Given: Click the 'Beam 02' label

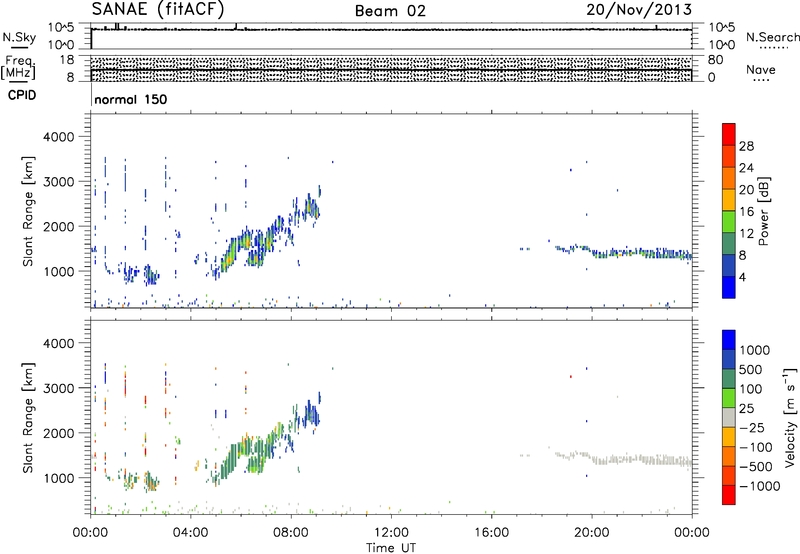Looking at the screenshot, I should pos(390,11).
